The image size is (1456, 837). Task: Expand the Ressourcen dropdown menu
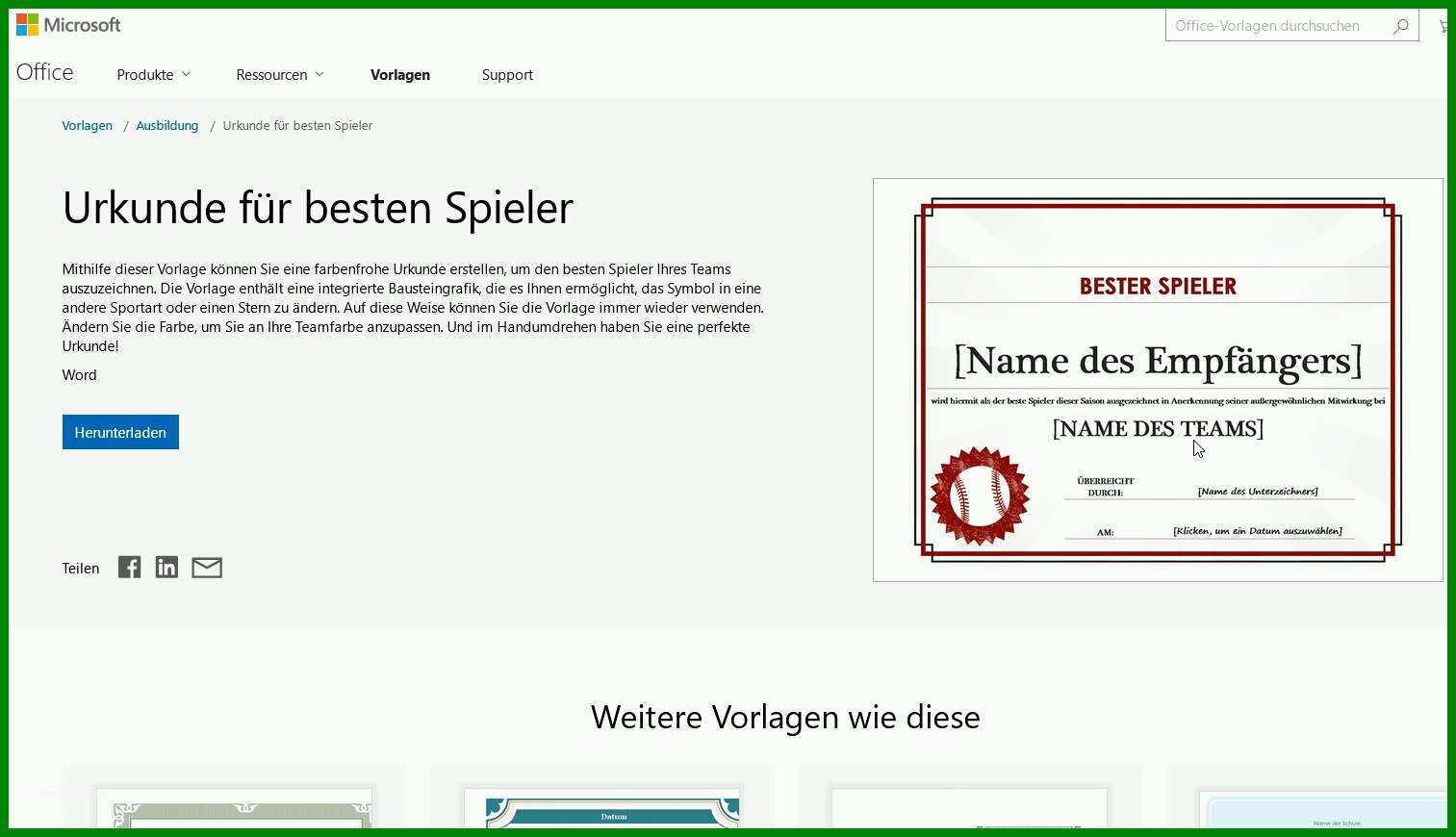click(280, 75)
